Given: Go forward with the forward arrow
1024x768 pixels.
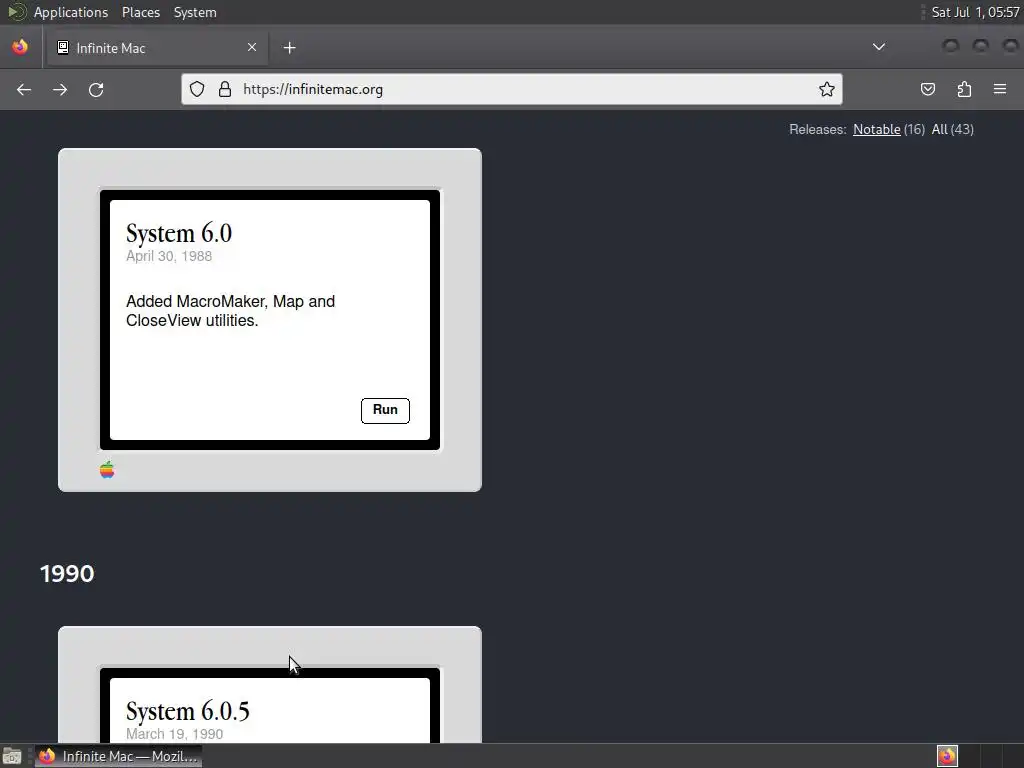Looking at the screenshot, I should pyautogui.click(x=60, y=89).
